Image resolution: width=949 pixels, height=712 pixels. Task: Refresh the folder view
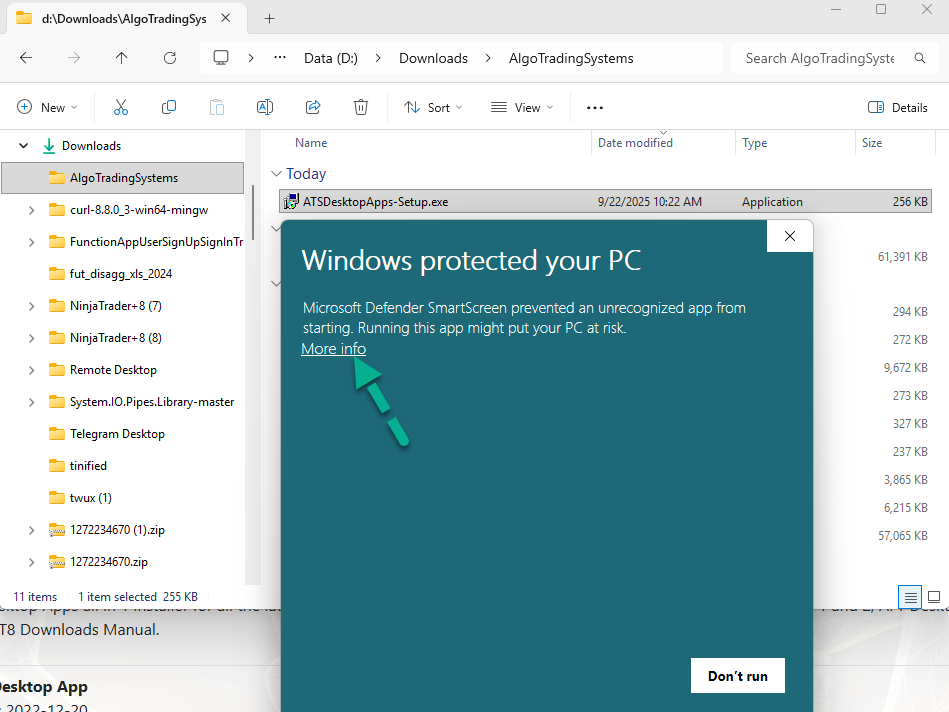coord(170,58)
